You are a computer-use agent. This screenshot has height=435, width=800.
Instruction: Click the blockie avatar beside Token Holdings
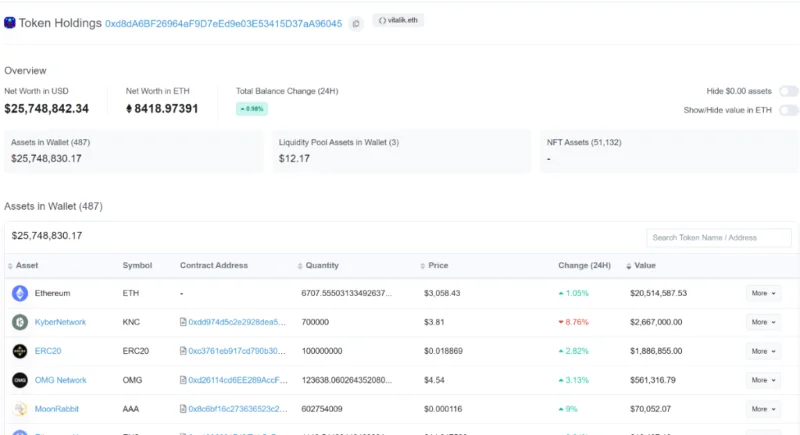click(10, 23)
